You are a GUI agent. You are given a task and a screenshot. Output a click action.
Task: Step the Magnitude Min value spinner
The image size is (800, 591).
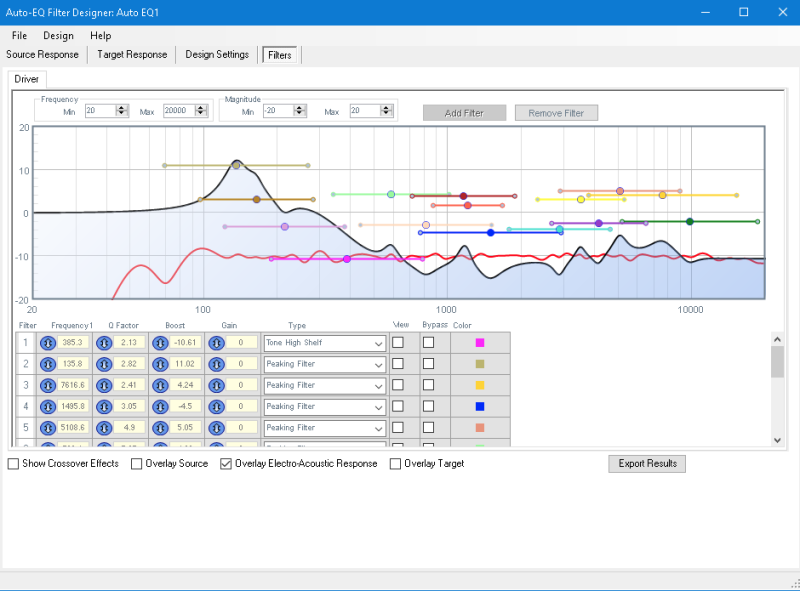[x=300, y=110]
